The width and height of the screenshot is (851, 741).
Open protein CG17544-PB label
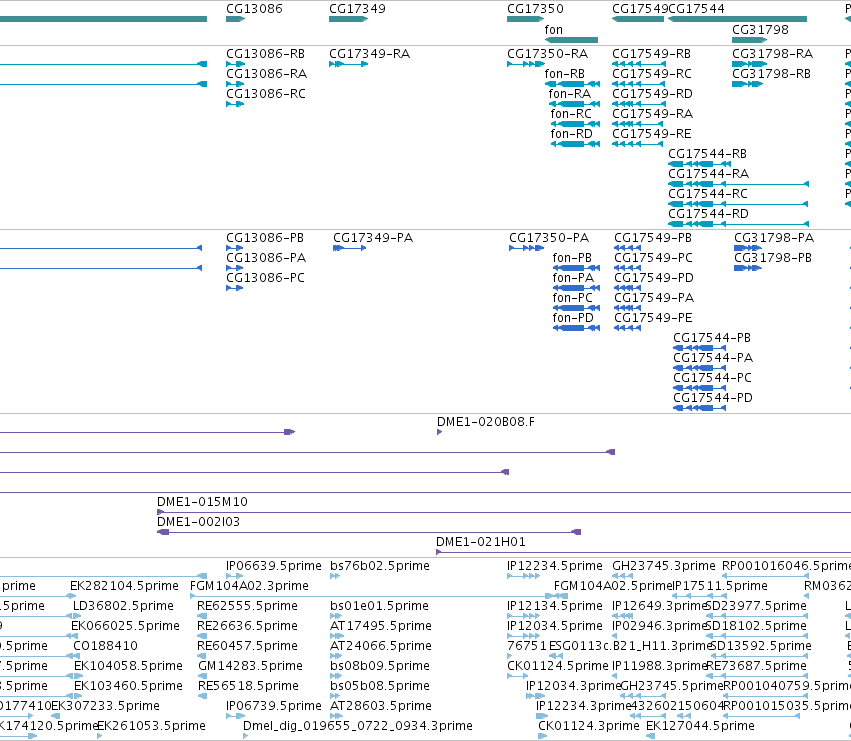pyautogui.click(x=712, y=338)
